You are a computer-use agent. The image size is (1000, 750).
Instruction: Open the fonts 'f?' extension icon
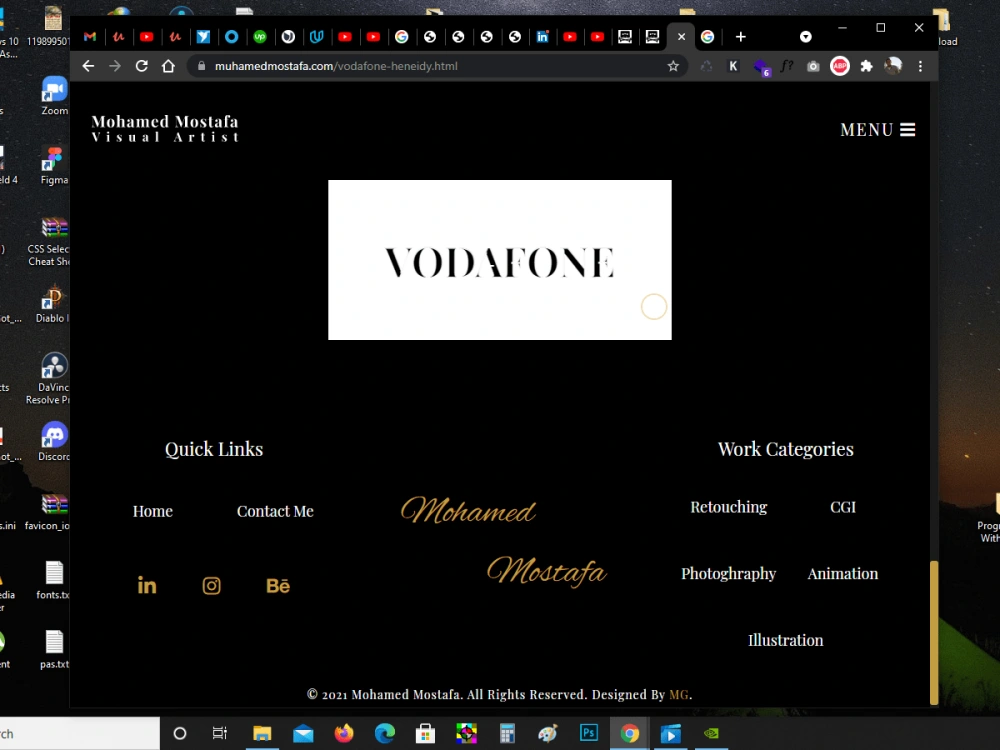click(x=787, y=66)
